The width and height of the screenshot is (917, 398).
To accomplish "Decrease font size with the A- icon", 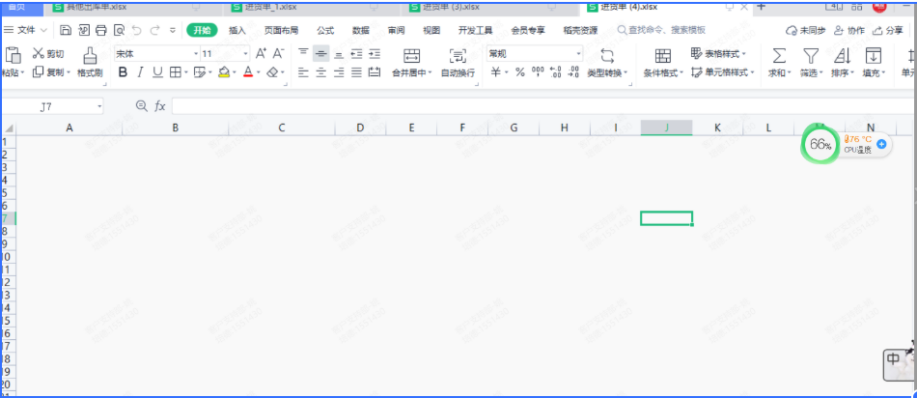I will (x=278, y=53).
